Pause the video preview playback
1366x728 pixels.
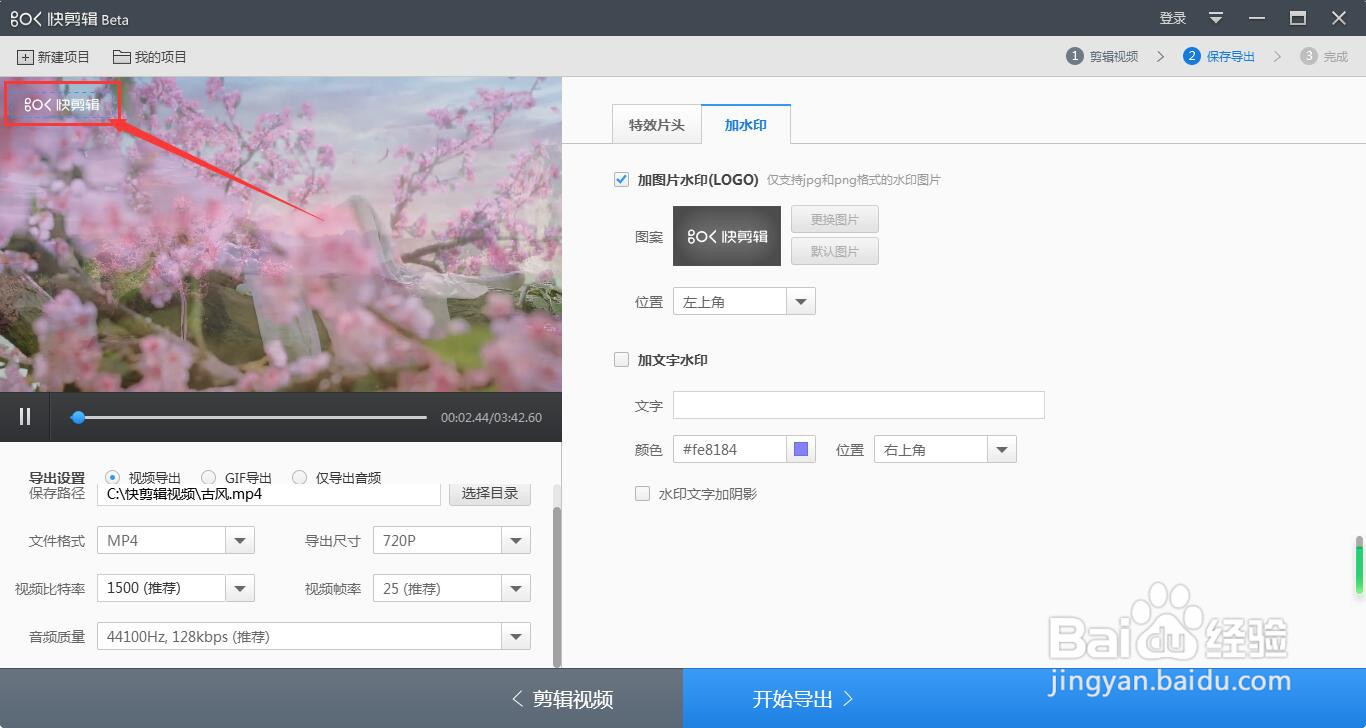pyautogui.click(x=25, y=416)
